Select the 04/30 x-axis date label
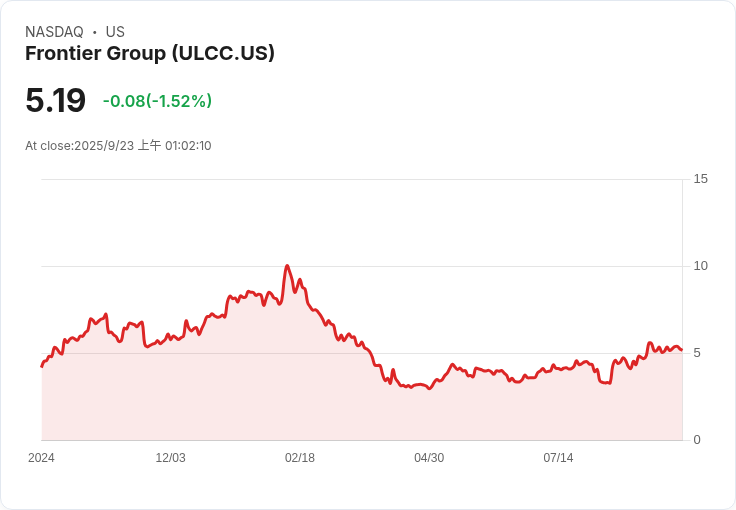The image size is (736, 510). pos(429,458)
